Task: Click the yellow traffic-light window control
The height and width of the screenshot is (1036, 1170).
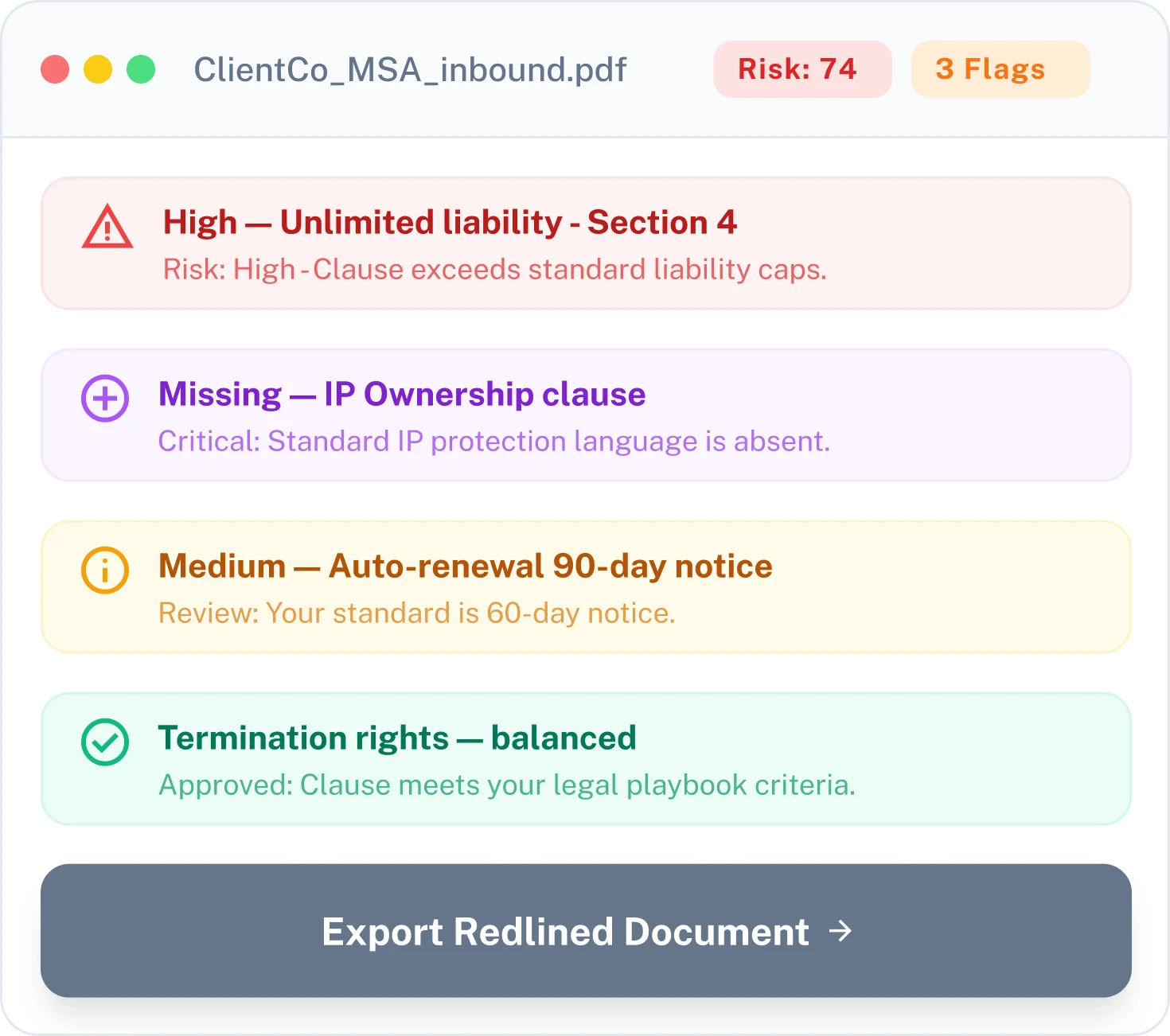Action: point(98,69)
